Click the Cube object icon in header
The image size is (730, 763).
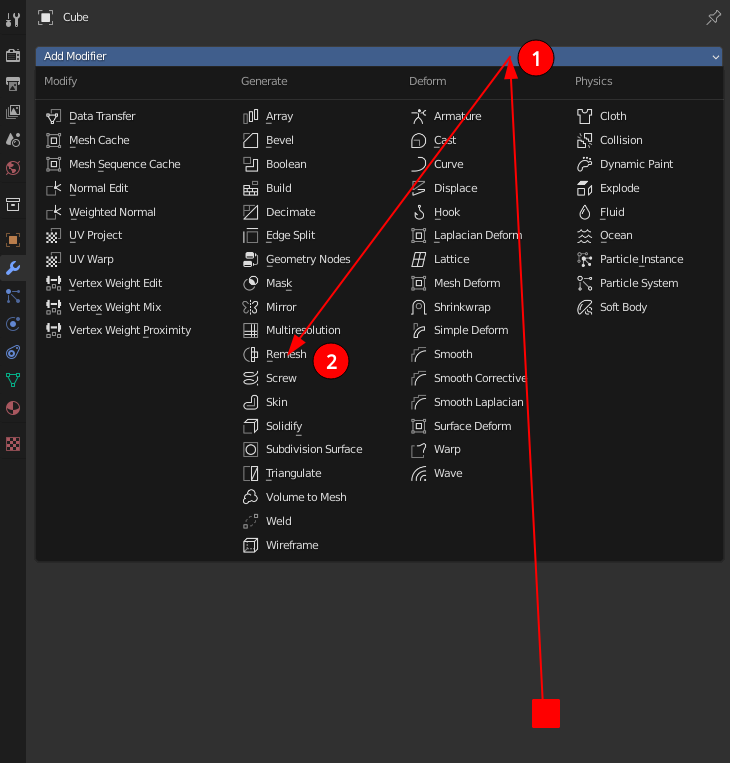[x=45, y=18]
